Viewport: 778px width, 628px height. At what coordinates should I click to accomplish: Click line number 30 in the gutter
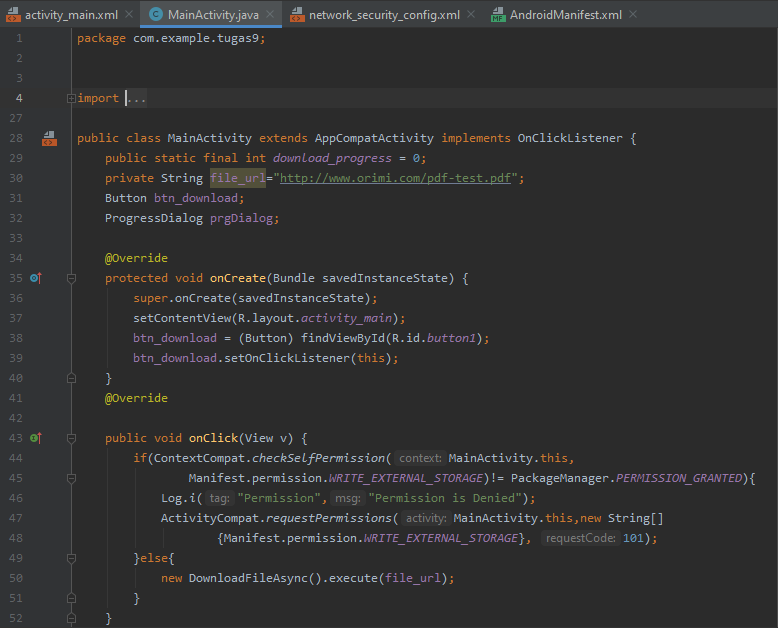pyautogui.click(x=16, y=178)
